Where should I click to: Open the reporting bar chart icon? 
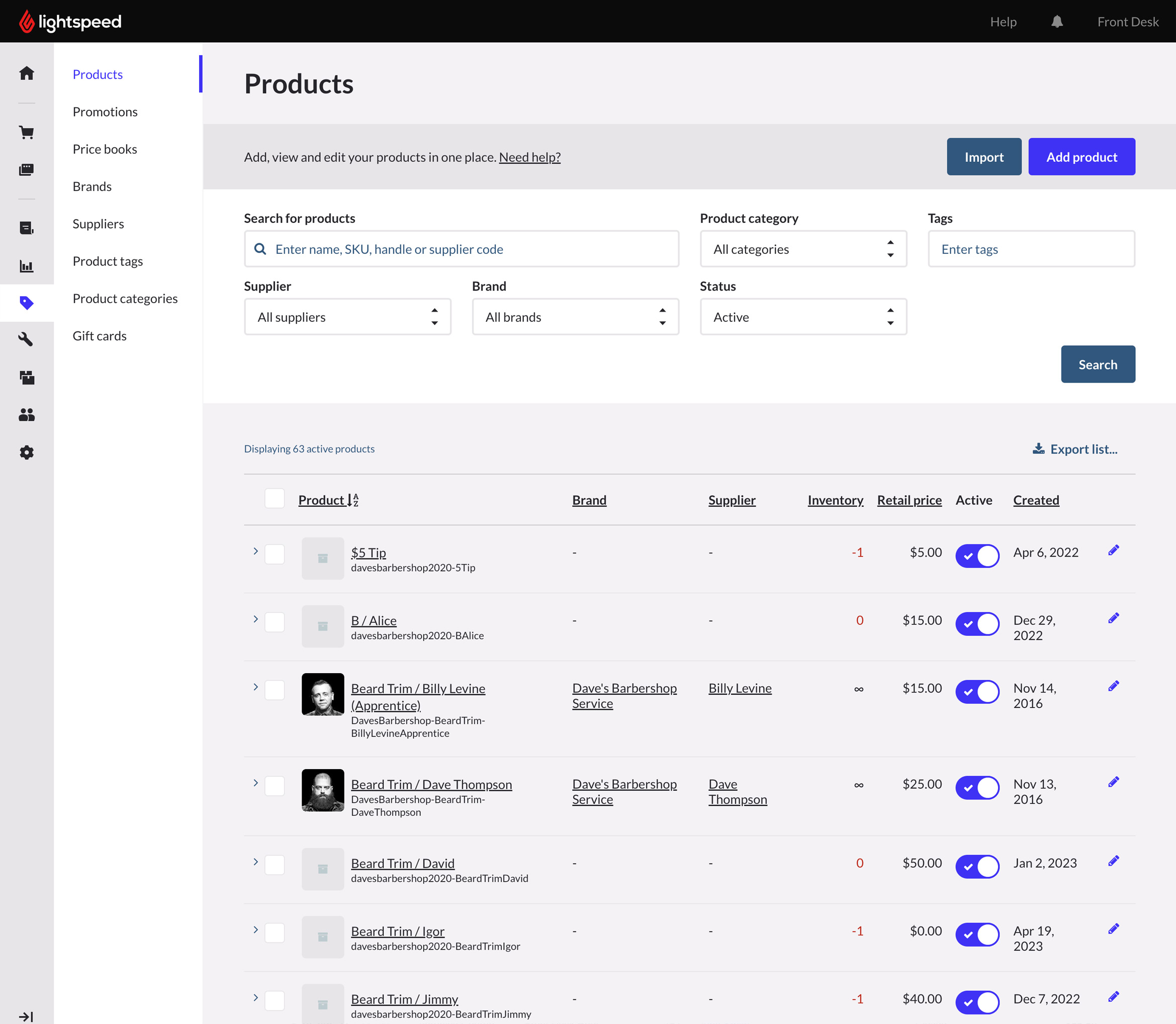pos(26,266)
